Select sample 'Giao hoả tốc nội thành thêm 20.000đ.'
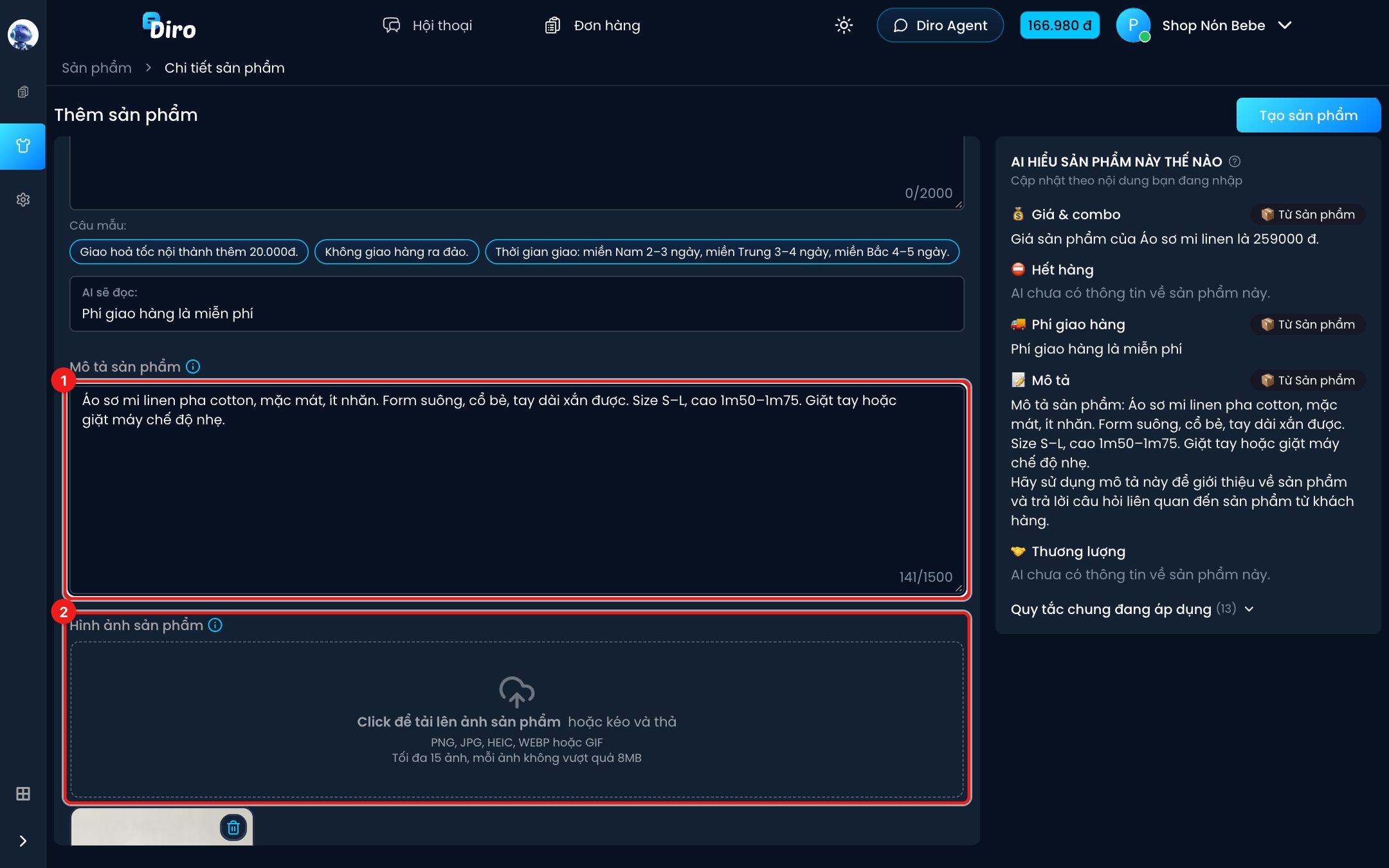The width and height of the screenshot is (1389, 868). point(189,251)
